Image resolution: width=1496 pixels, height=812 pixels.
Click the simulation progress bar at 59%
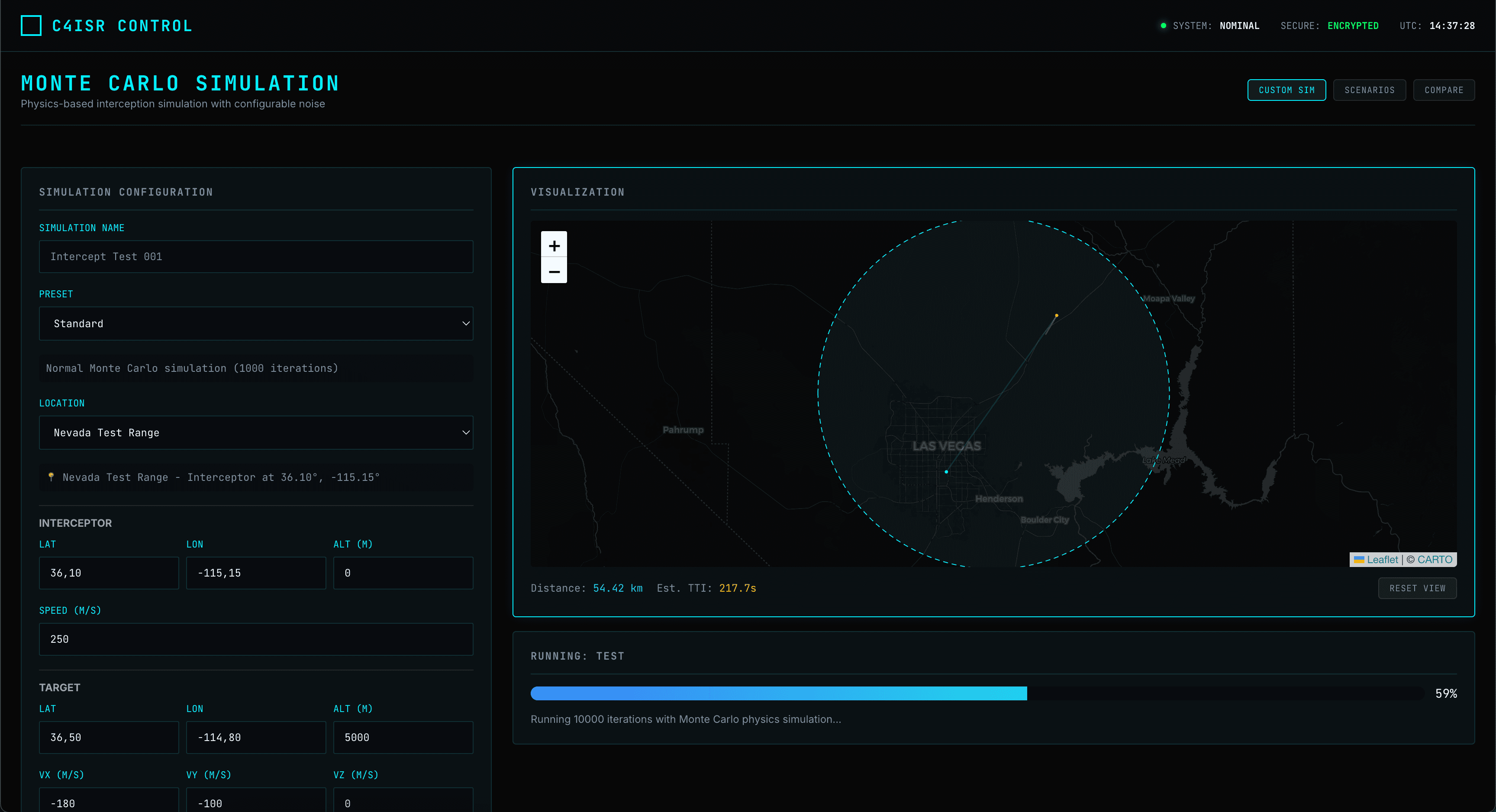(778, 693)
